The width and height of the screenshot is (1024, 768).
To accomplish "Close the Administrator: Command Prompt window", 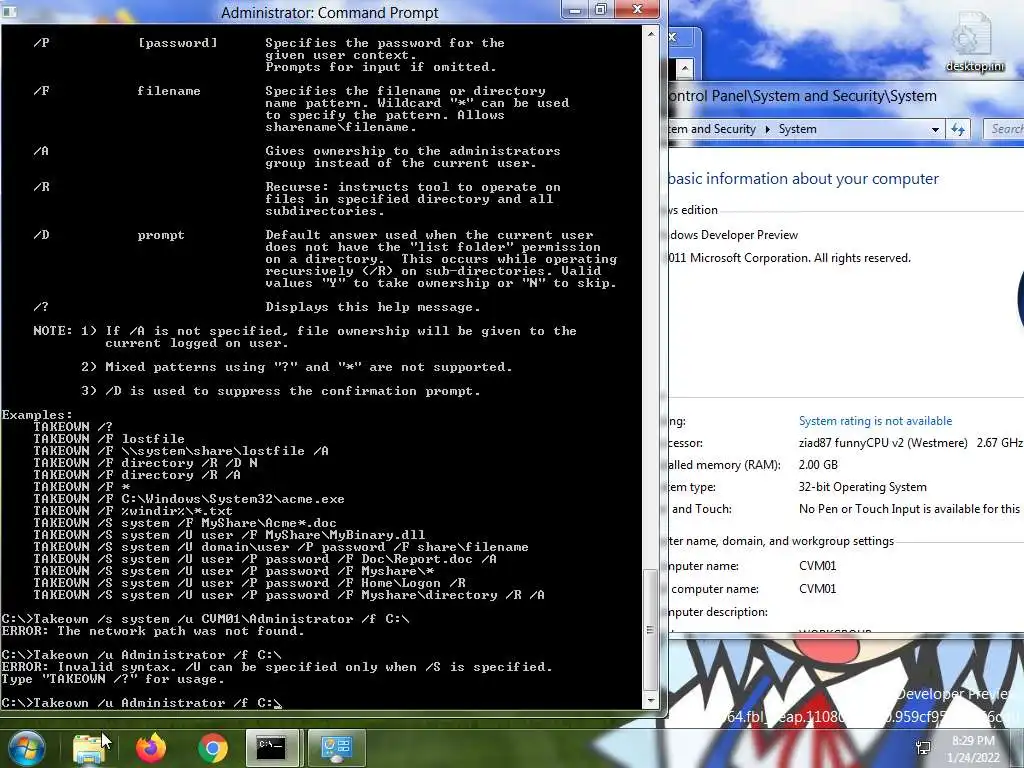I will point(637,10).
